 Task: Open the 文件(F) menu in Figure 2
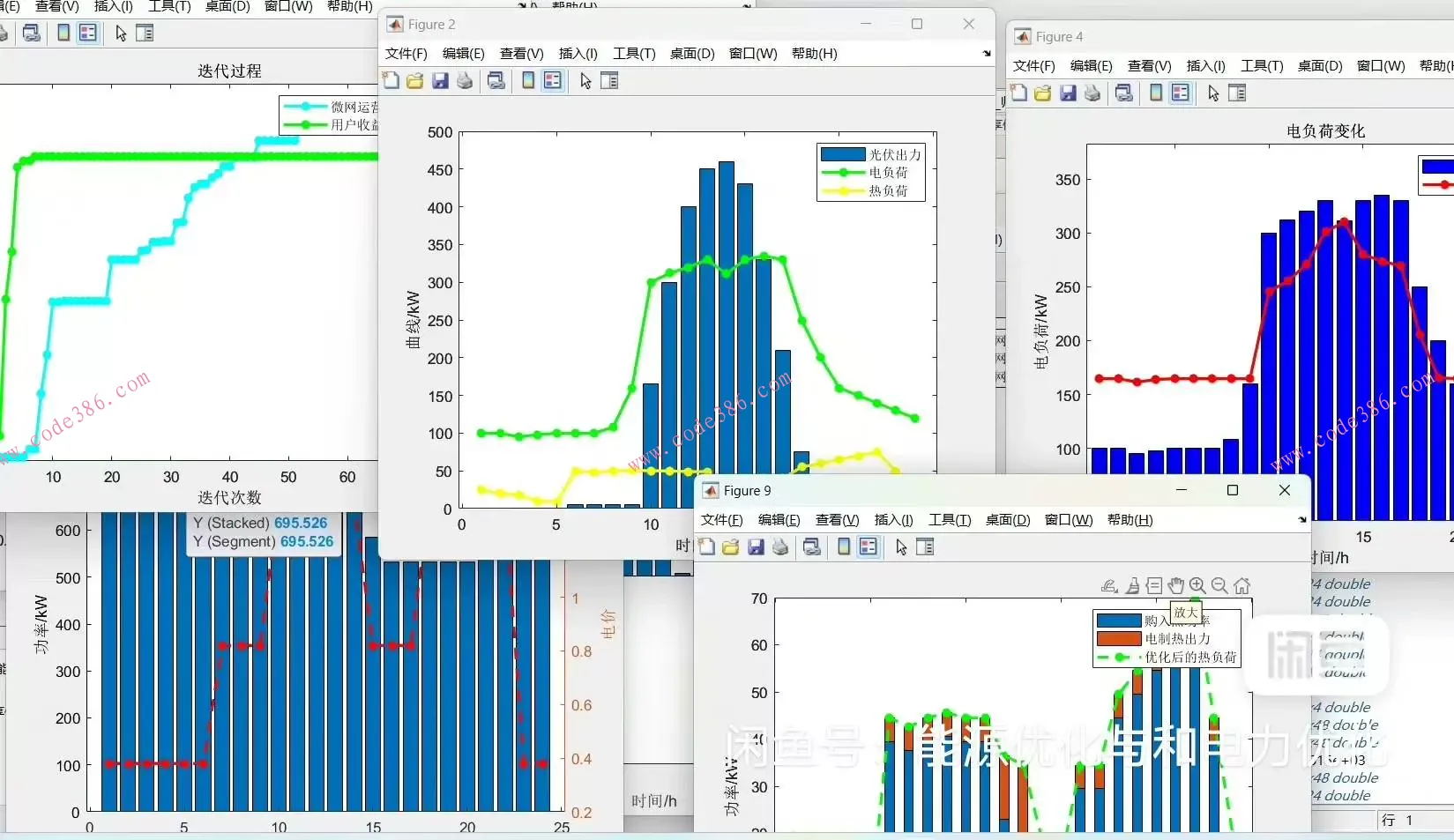coord(406,54)
